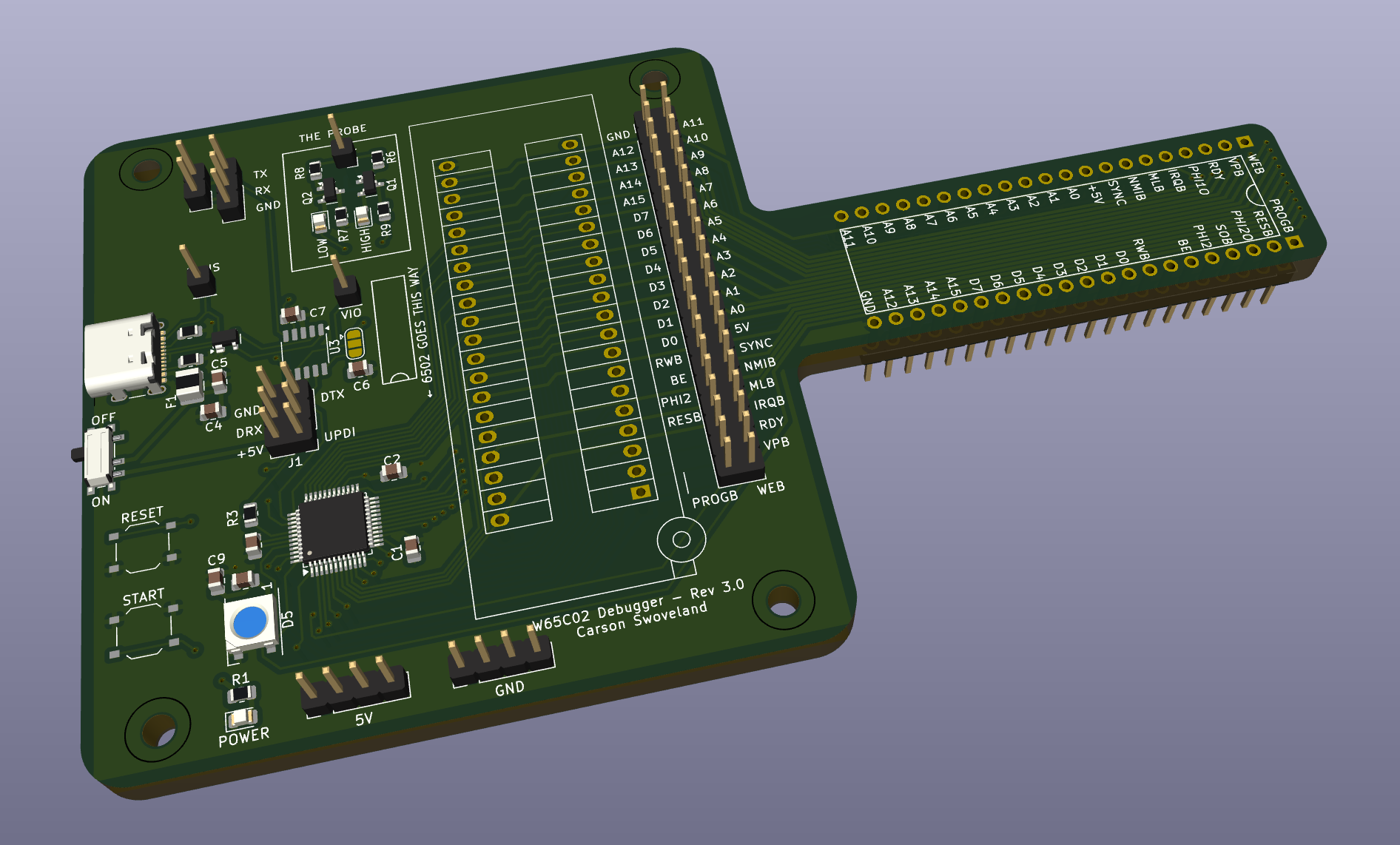The image size is (1400, 845).
Task: Click the 'LOW' LED label in probe box
Action: coord(322,248)
